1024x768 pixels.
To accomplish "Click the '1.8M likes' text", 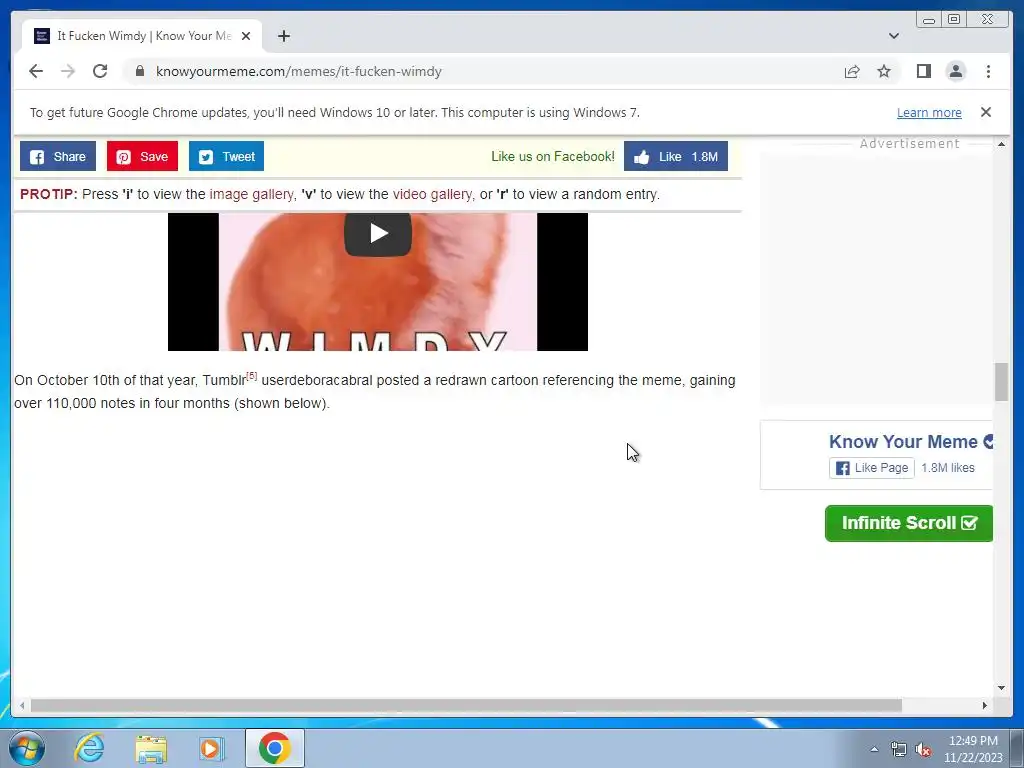I will pos(948,468).
